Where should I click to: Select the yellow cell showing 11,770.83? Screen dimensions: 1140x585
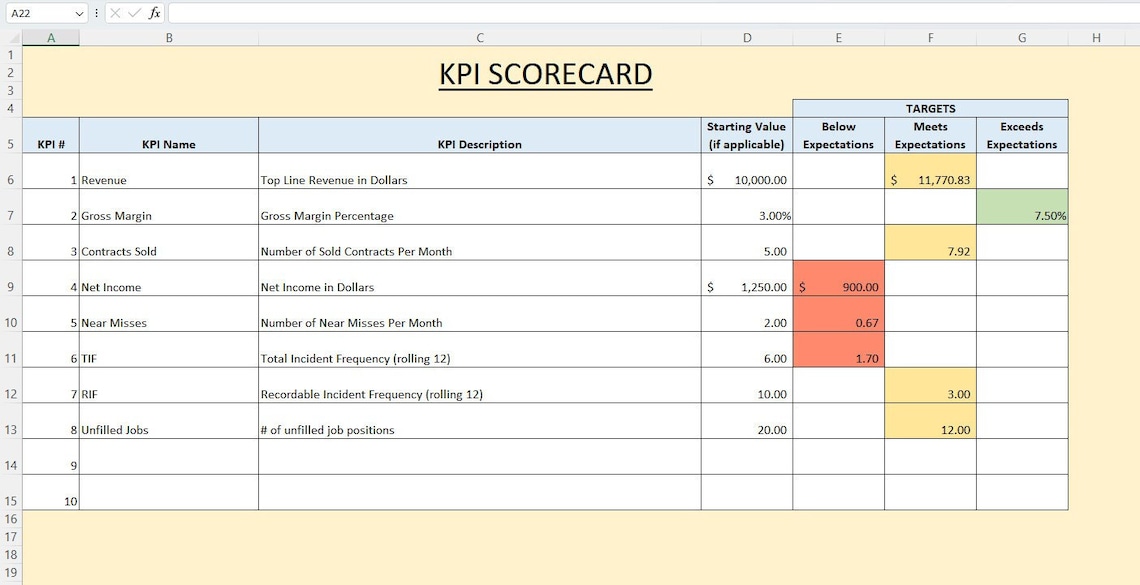(x=930, y=180)
